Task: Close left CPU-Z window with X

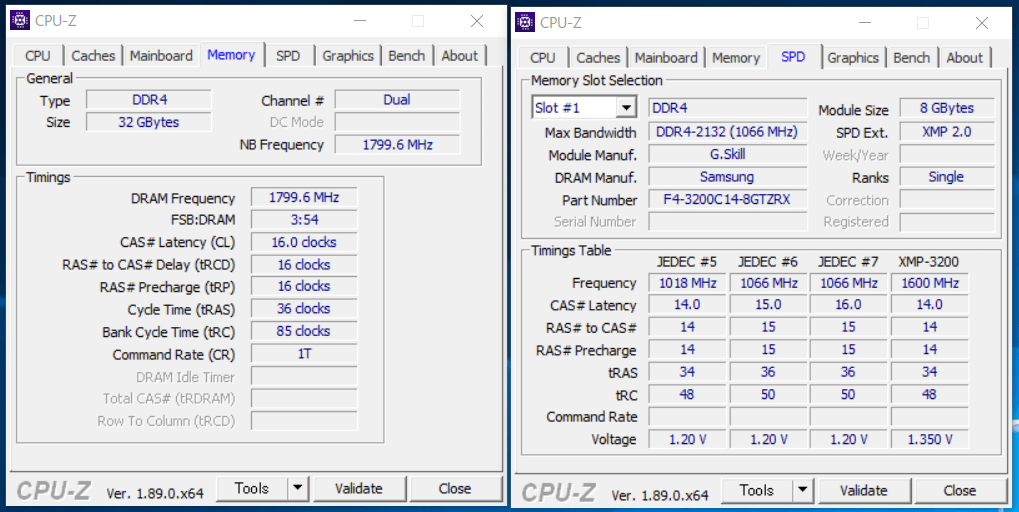Action: (x=477, y=21)
